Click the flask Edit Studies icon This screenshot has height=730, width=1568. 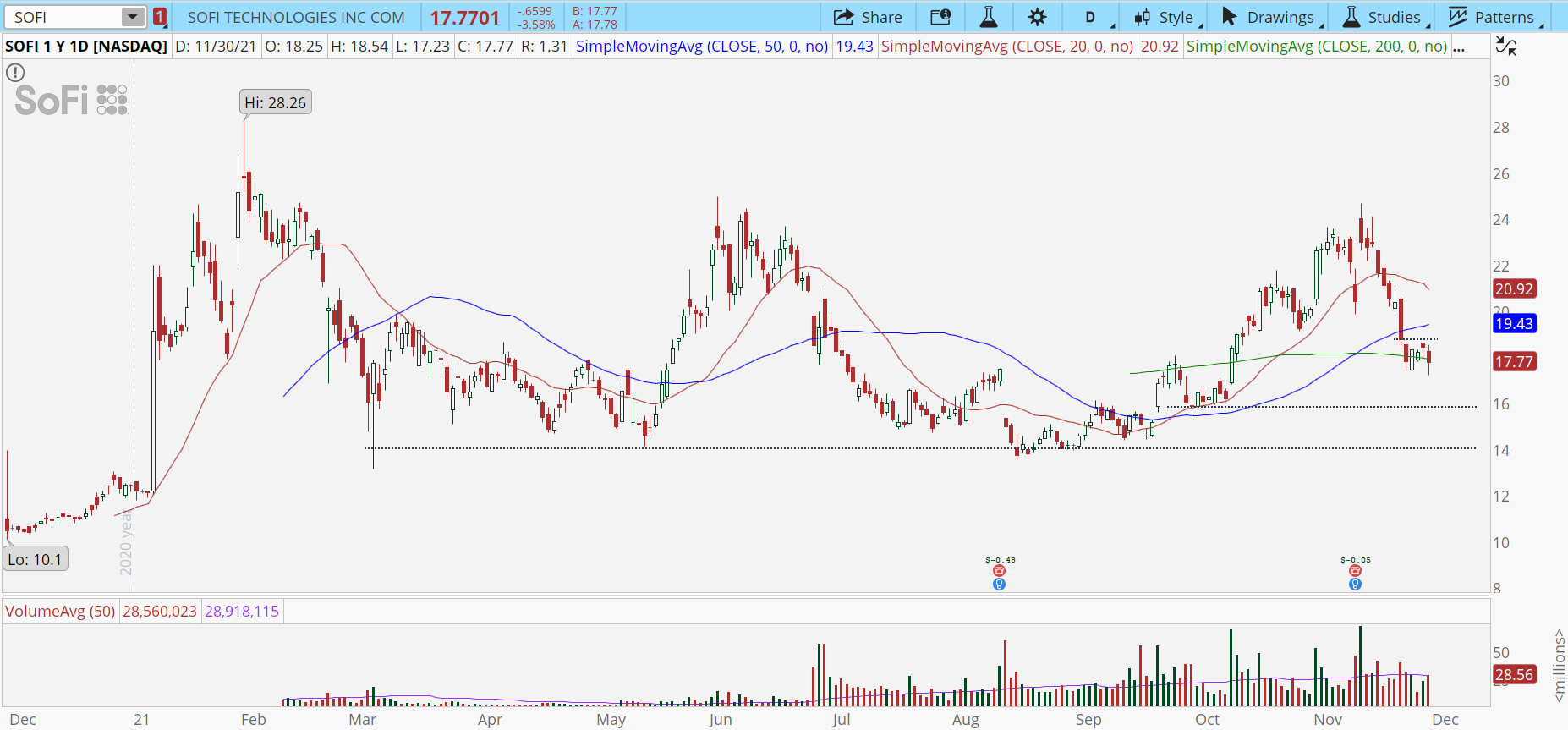(988, 17)
